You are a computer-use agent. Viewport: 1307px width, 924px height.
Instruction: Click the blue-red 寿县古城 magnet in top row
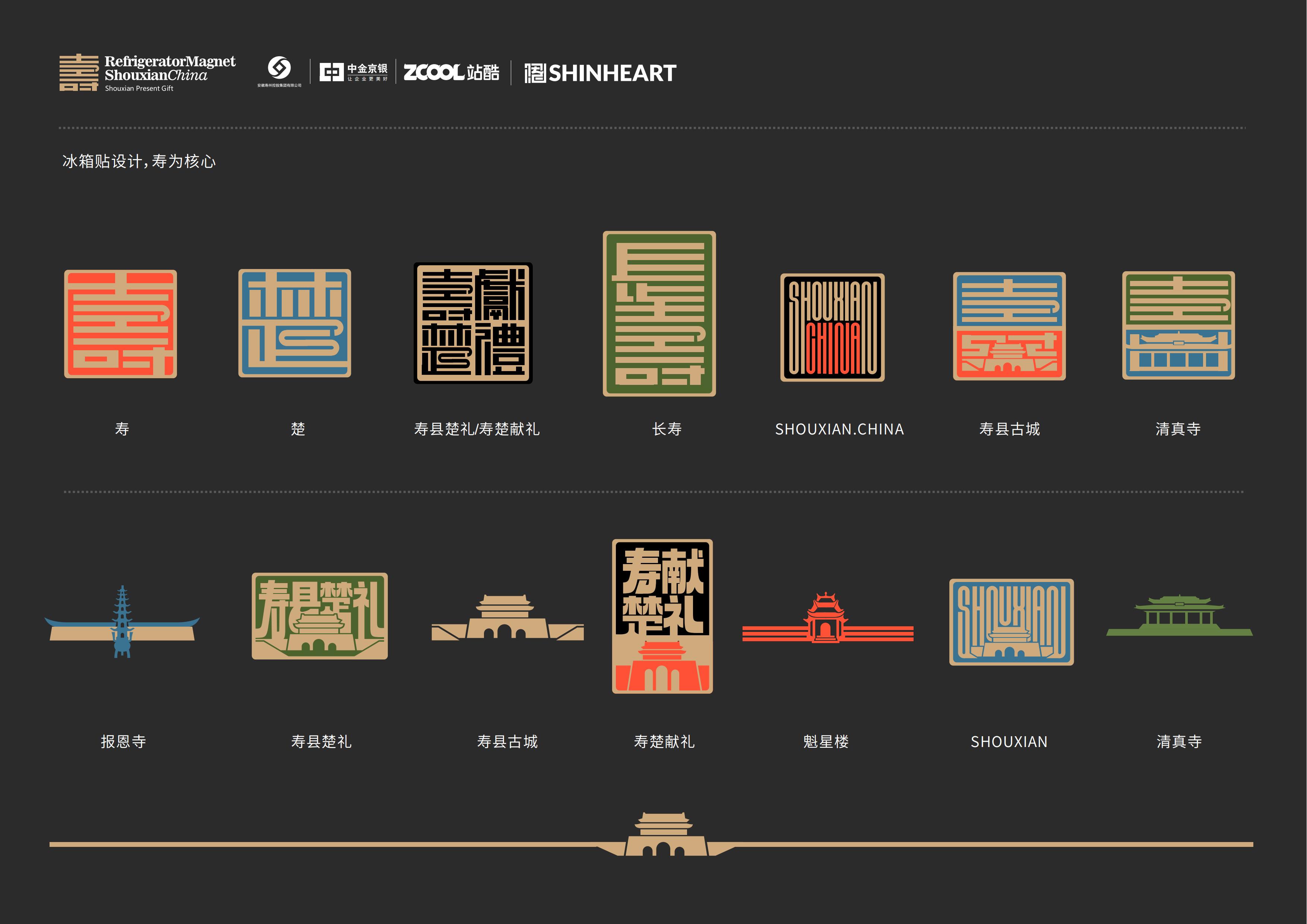coord(1009,326)
